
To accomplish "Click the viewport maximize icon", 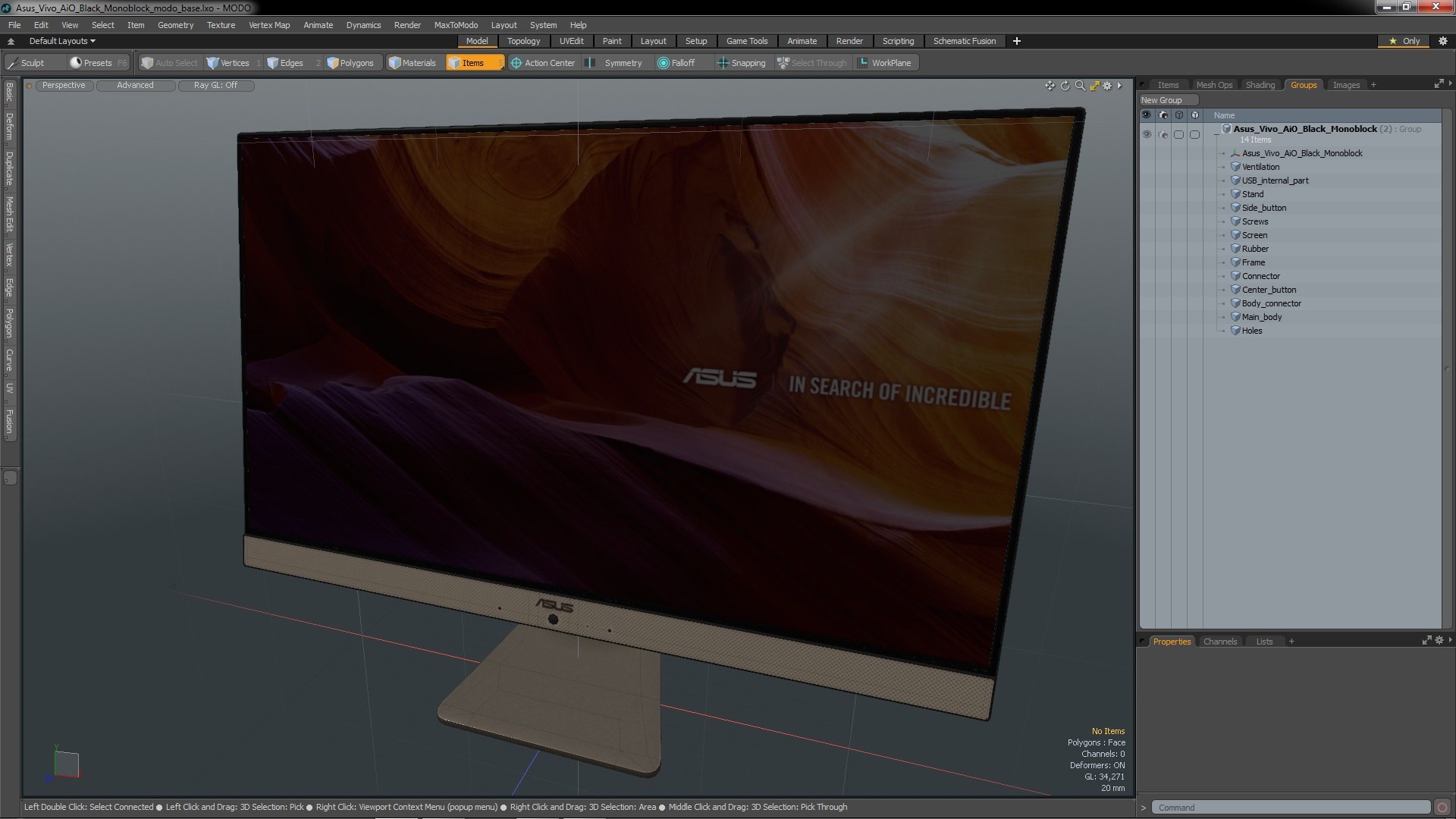I will coord(1094,86).
